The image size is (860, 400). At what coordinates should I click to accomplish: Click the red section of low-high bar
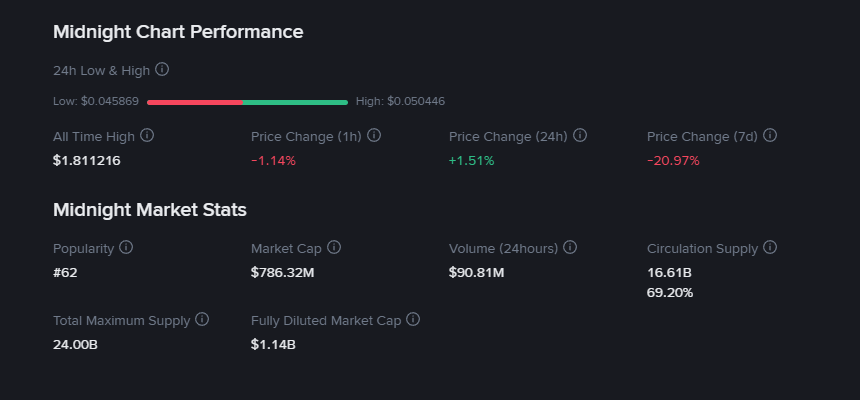(x=194, y=102)
